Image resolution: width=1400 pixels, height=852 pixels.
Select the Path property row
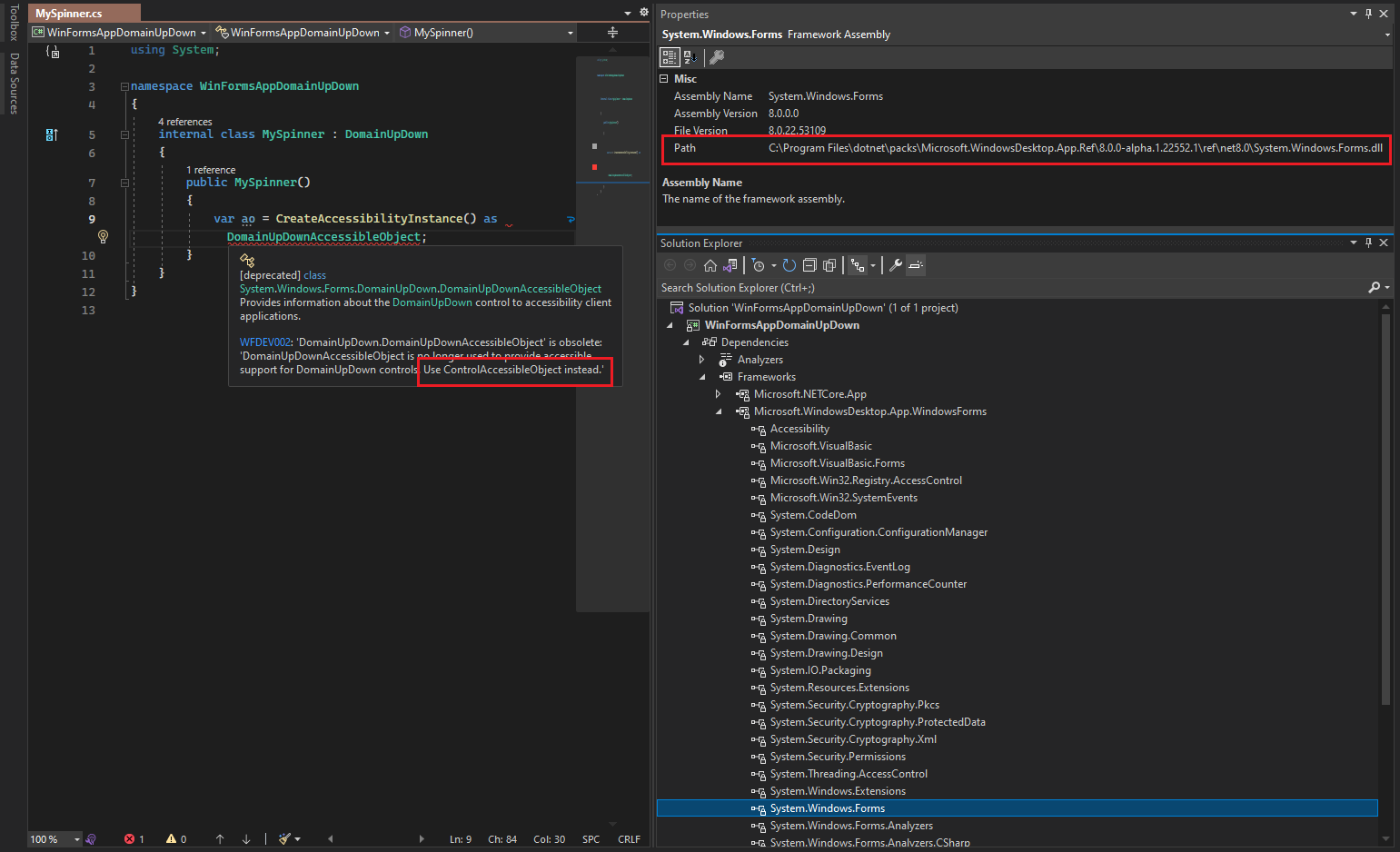1027,148
